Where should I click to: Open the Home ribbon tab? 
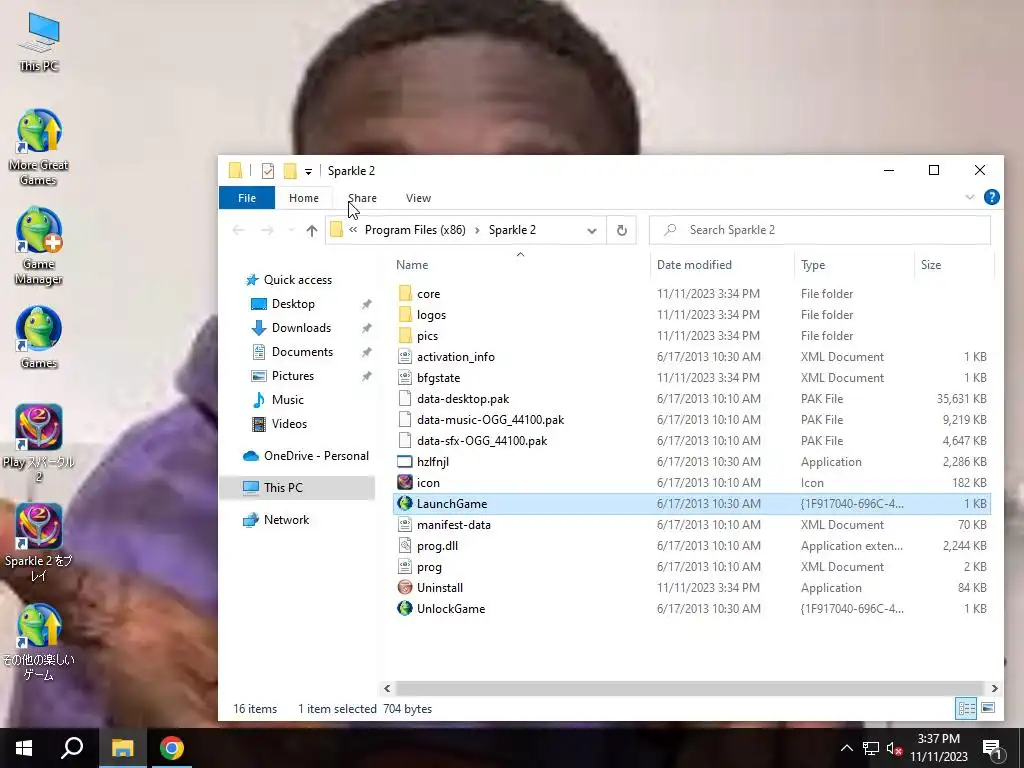pos(304,198)
